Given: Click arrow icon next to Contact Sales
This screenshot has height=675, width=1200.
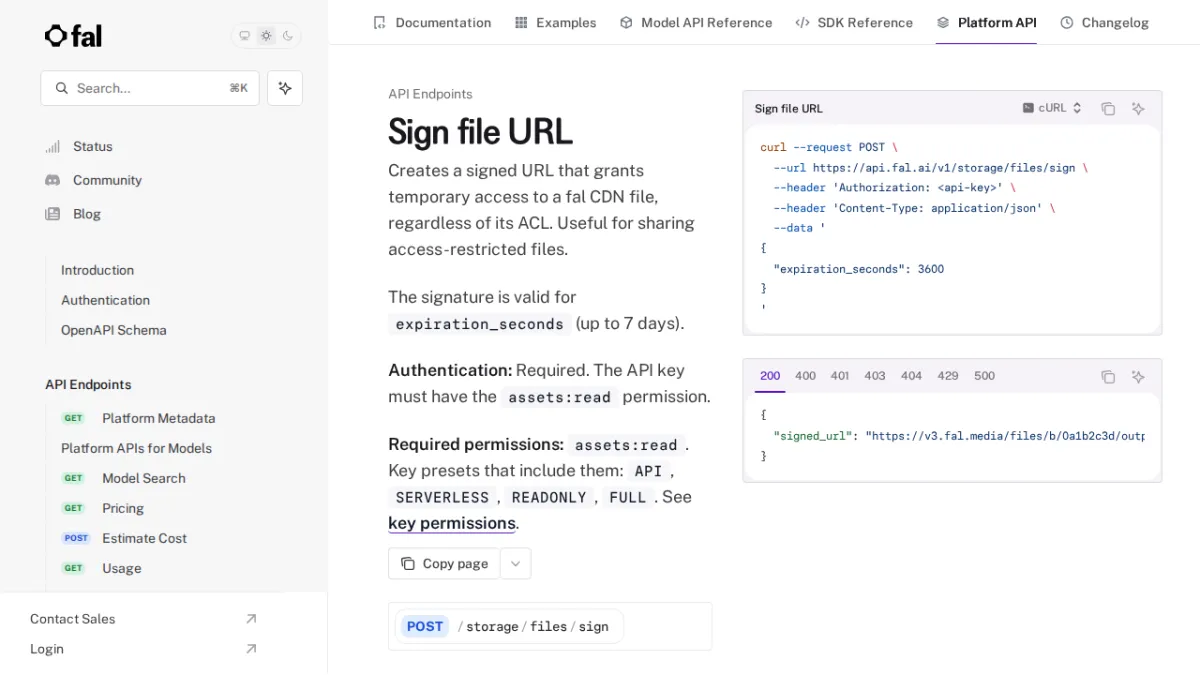Looking at the screenshot, I should coord(251,619).
